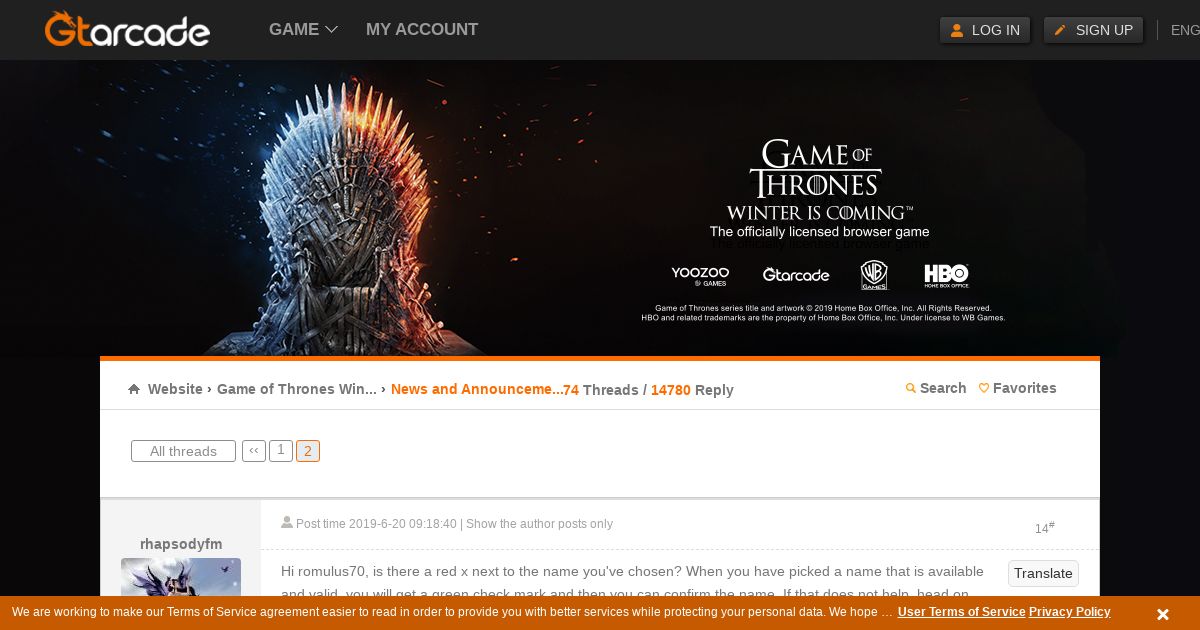Click the LOG IN button
The height and width of the screenshot is (630, 1200).
pyautogui.click(x=985, y=30)
